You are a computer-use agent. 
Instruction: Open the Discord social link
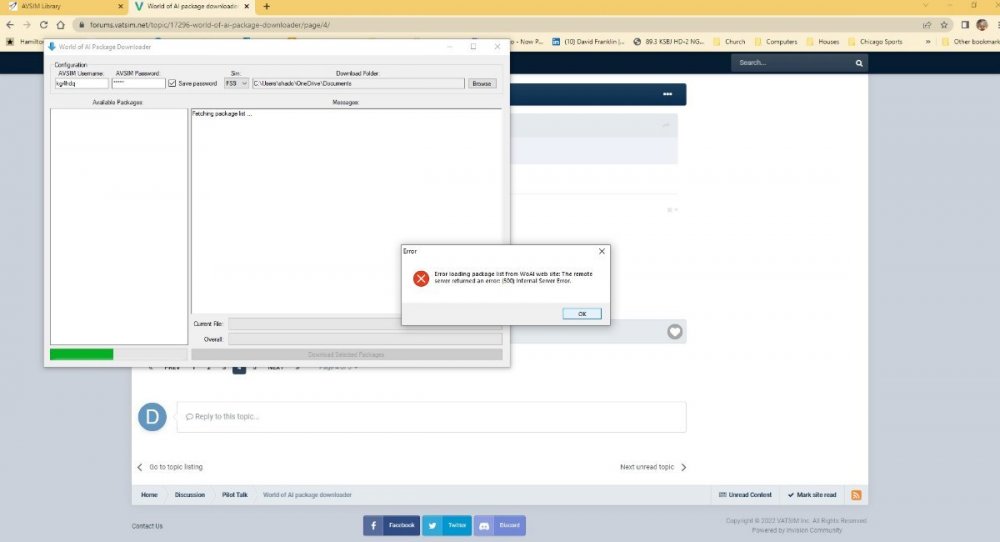[x=500, y=525]
